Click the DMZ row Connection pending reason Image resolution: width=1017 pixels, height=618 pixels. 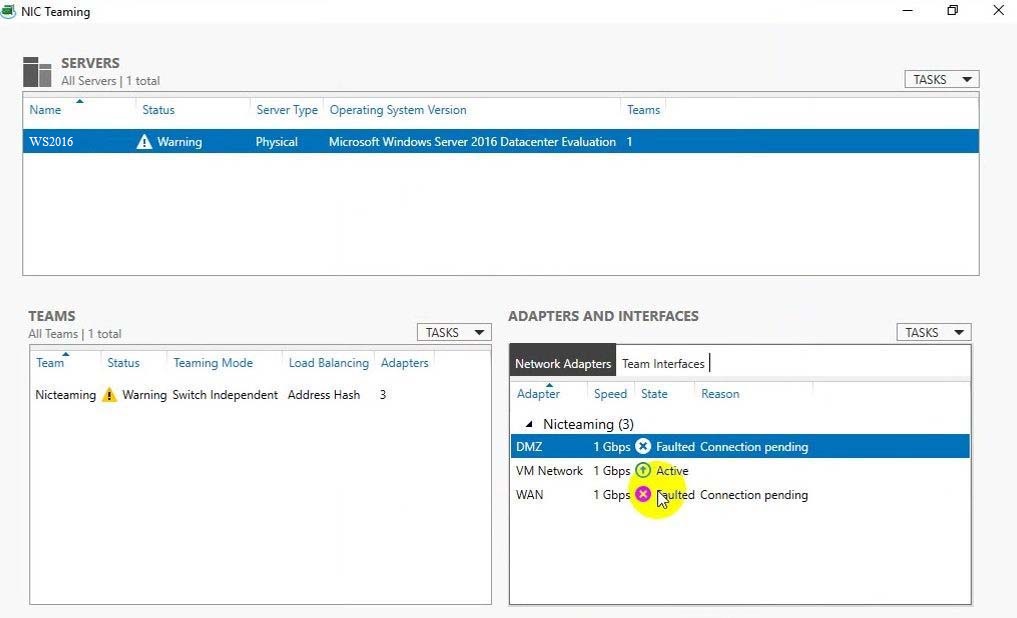tap(754, 446)
